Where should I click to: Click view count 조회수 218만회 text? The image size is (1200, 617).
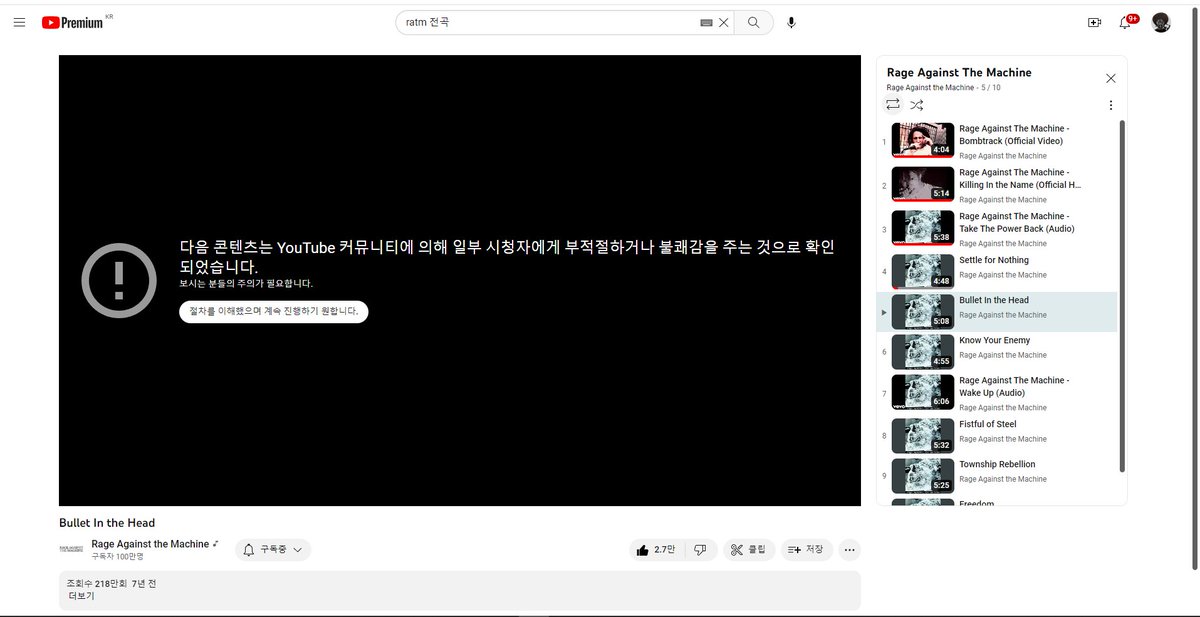tap(97, 583)
